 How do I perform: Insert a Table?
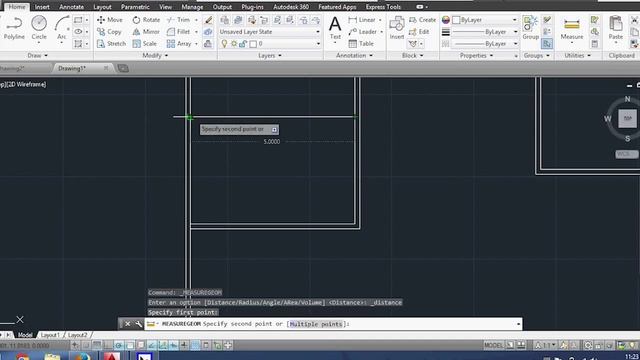(361, 43)
